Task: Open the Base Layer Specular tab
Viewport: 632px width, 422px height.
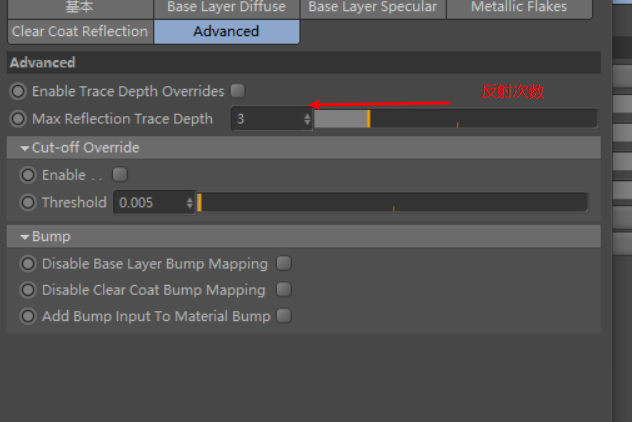Action: click(x=373, y=8)
